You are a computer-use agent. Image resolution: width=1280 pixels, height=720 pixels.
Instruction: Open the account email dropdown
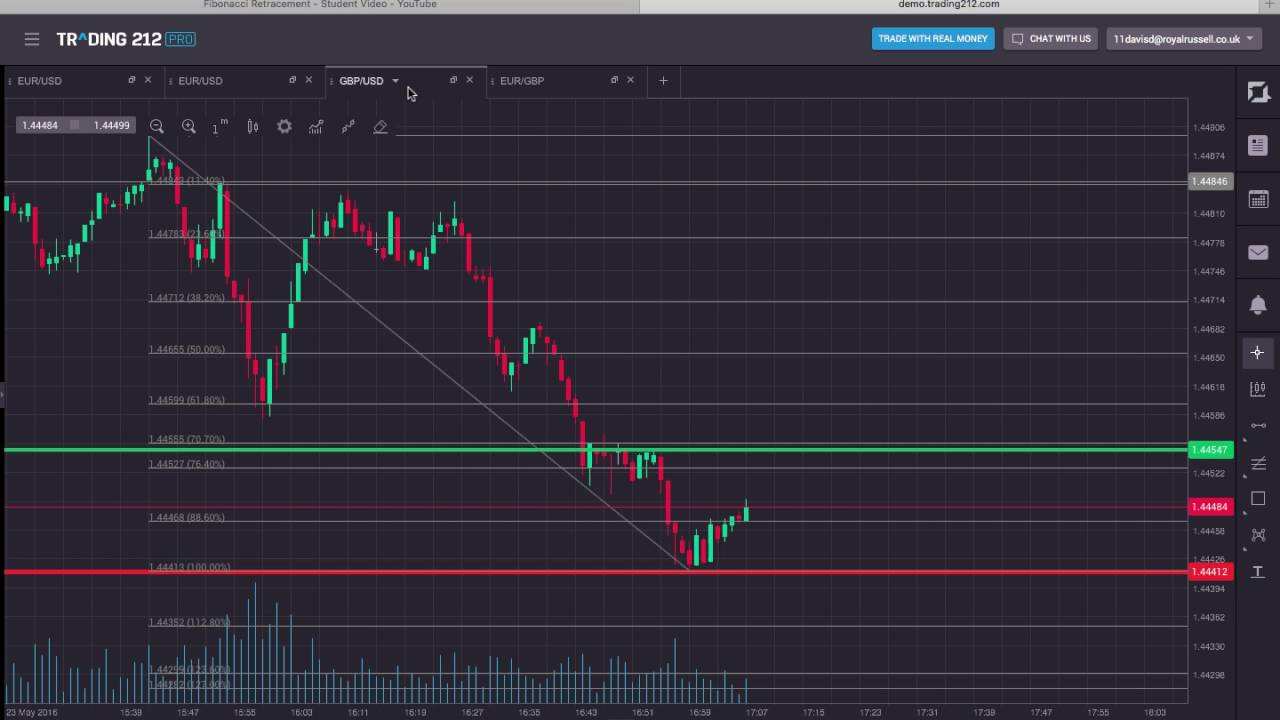(1183, 39)
